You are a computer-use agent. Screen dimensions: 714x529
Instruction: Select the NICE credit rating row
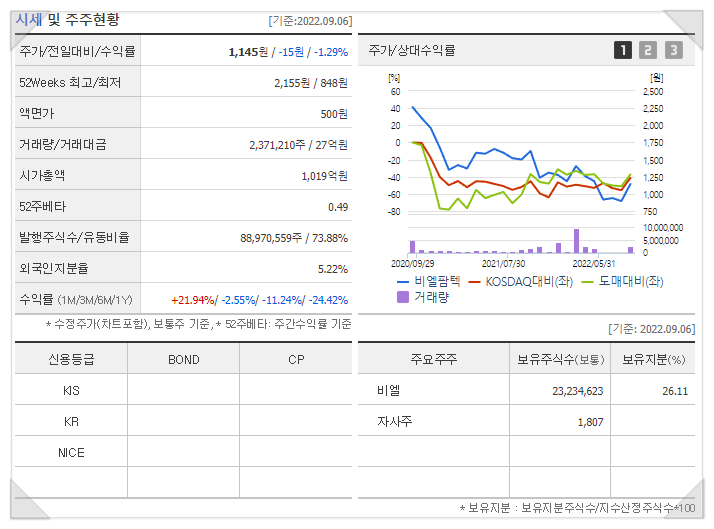coord(71,453)
